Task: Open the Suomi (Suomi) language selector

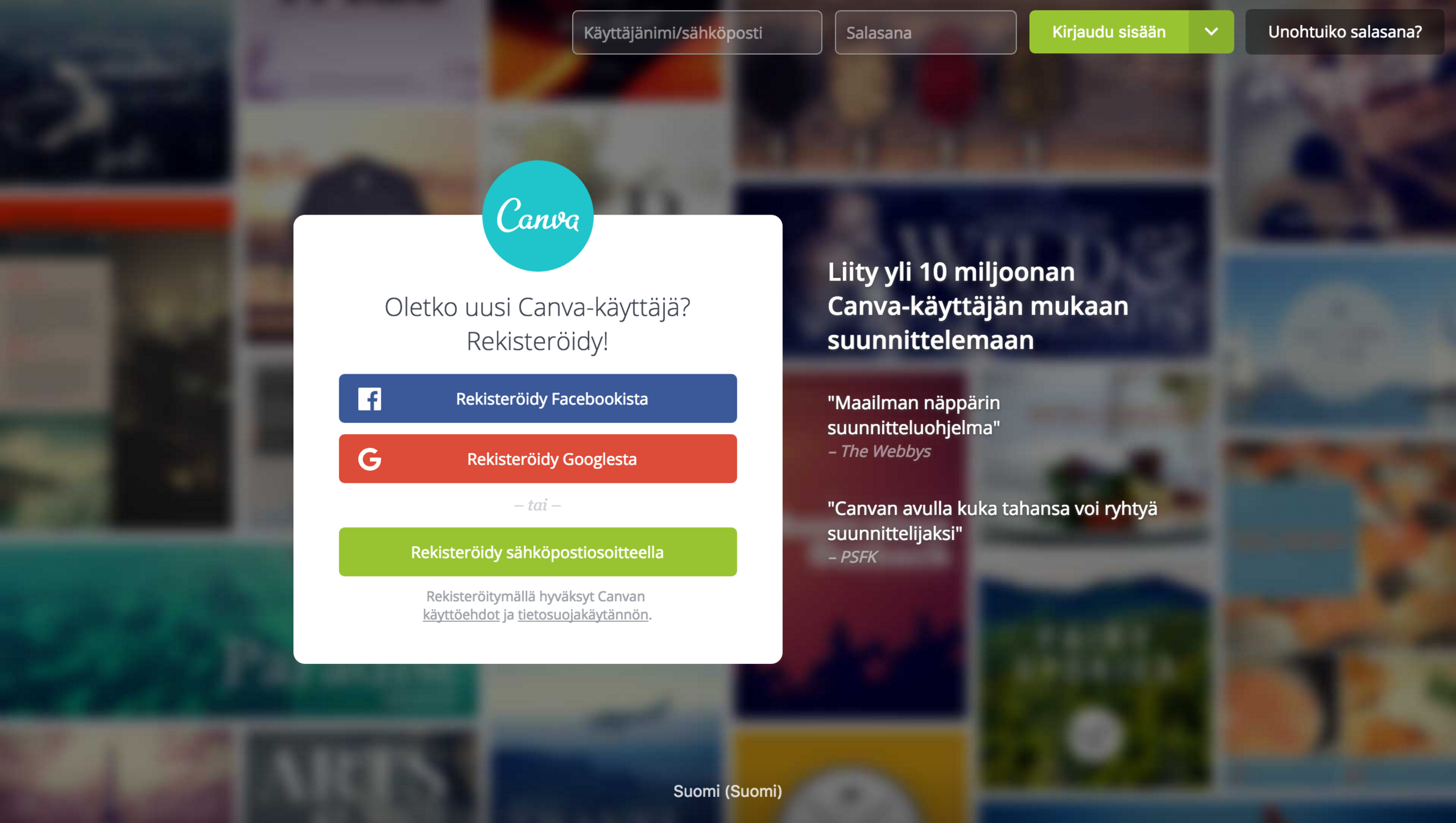Action: tap(727, 791)
